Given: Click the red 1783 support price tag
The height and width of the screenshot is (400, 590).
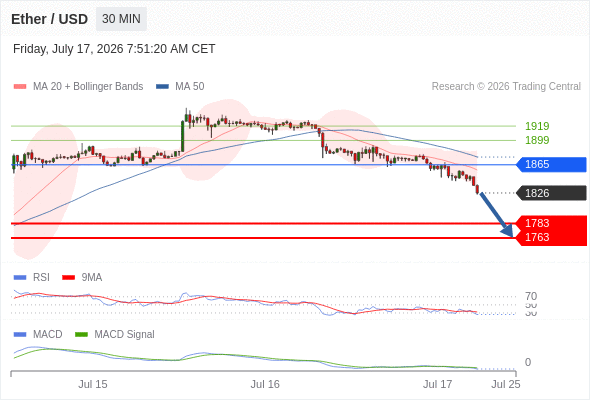Looking at the screenshot, I should pyautogui.click(x=551, y=223).
